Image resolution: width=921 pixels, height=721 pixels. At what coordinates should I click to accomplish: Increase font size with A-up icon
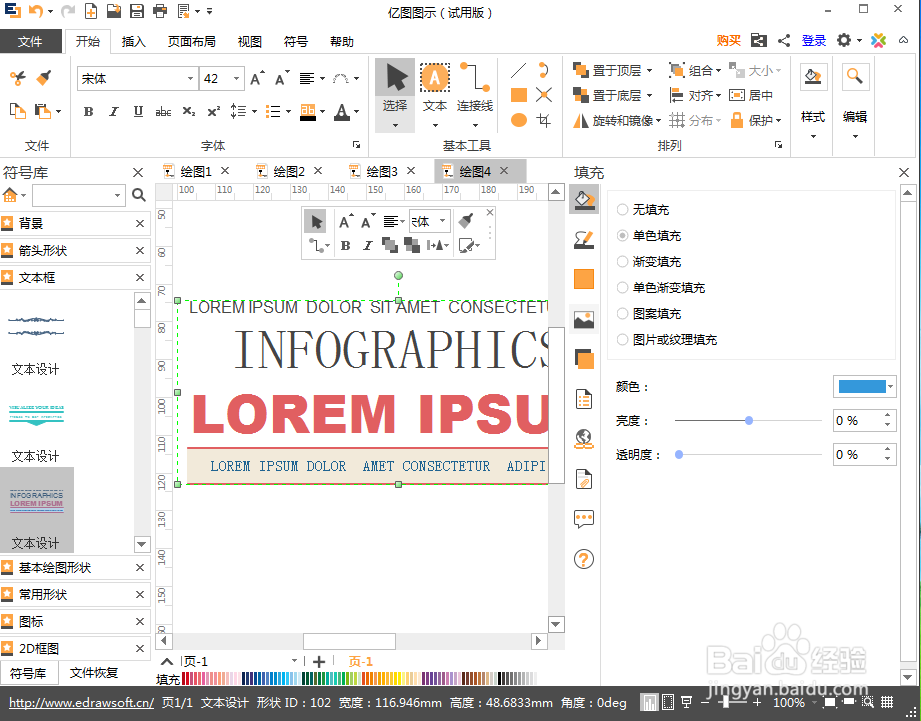coord(257,79)
